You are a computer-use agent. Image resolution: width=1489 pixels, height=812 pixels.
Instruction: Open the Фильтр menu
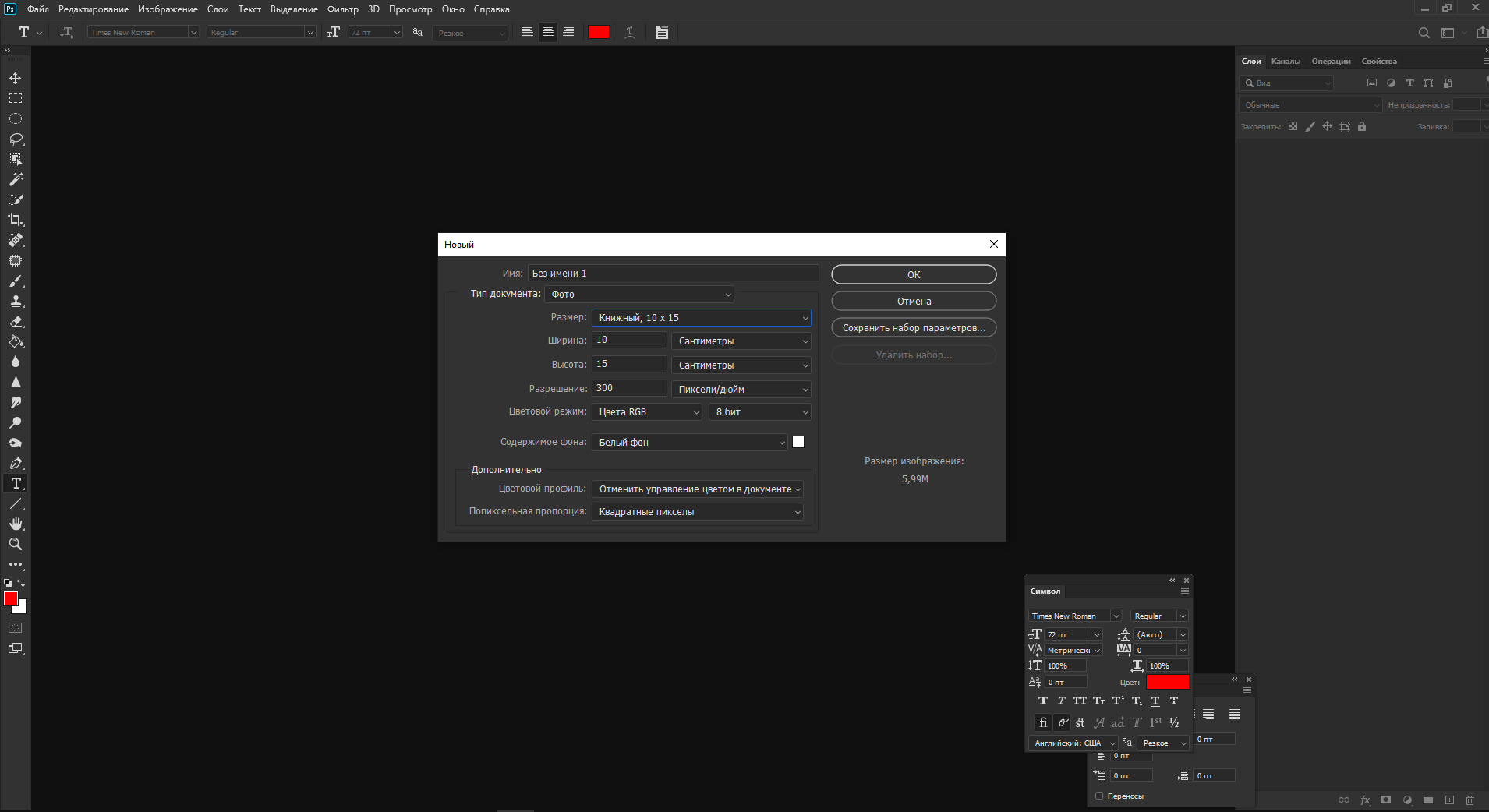click(x=342, y=9)
